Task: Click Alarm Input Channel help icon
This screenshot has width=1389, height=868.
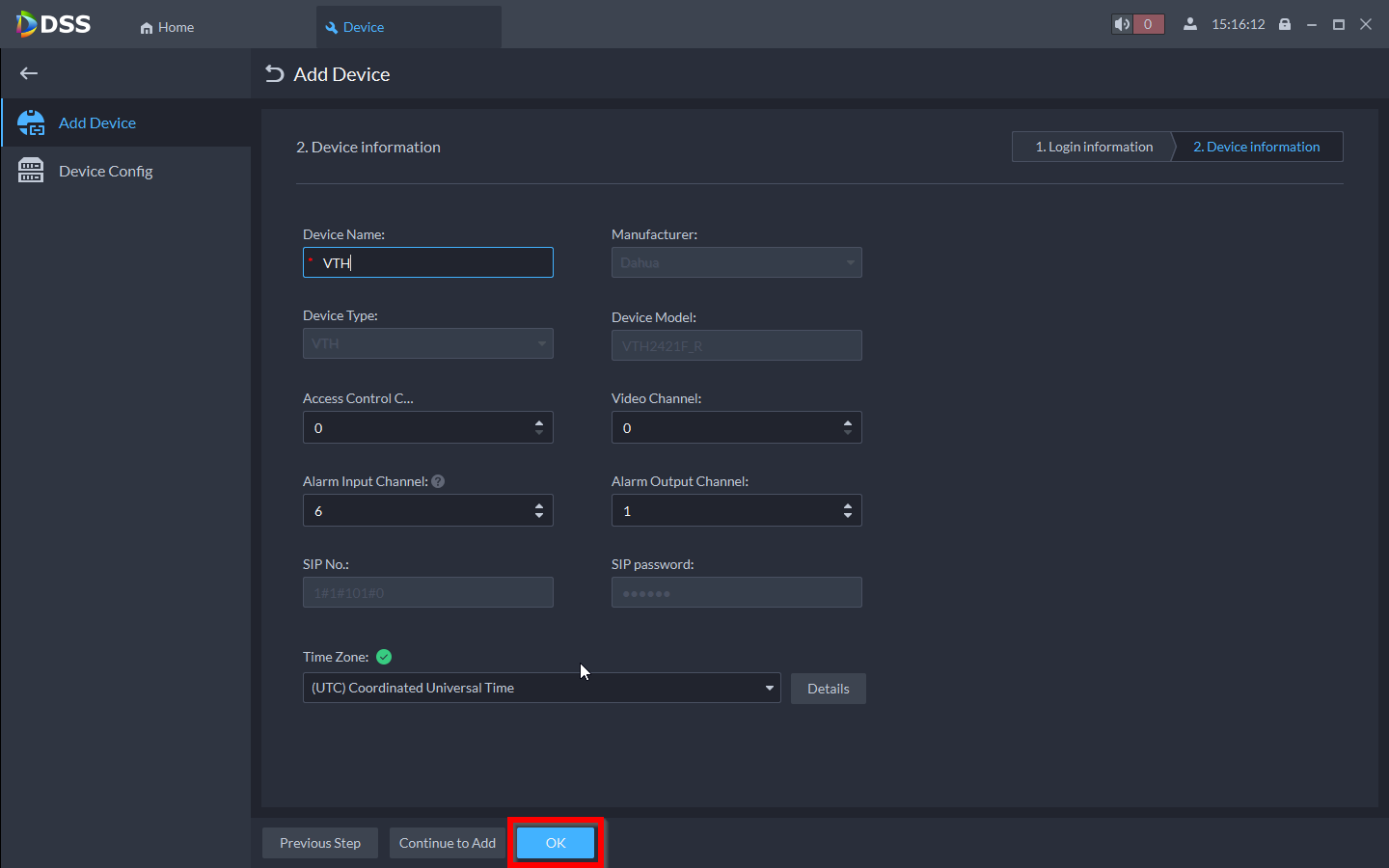Action: pos(438,481)
